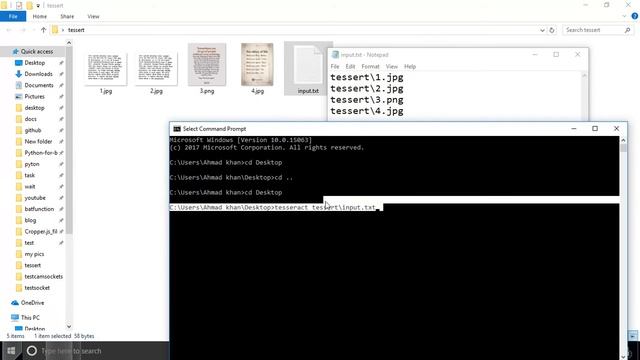Open the Cropper.js_fil folder in sidebar
The height and width of the screenshot is (360, 640).
click(x=40, y=231)
